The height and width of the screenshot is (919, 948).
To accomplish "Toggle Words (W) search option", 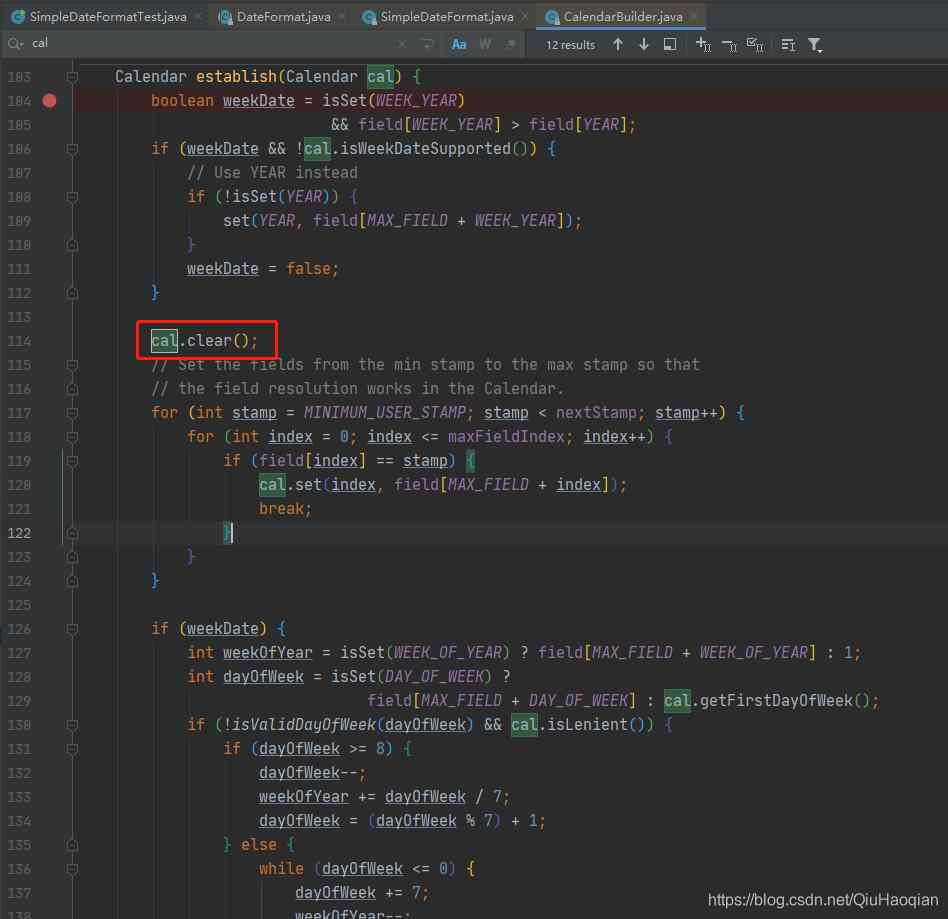I will tap(485, 44).
